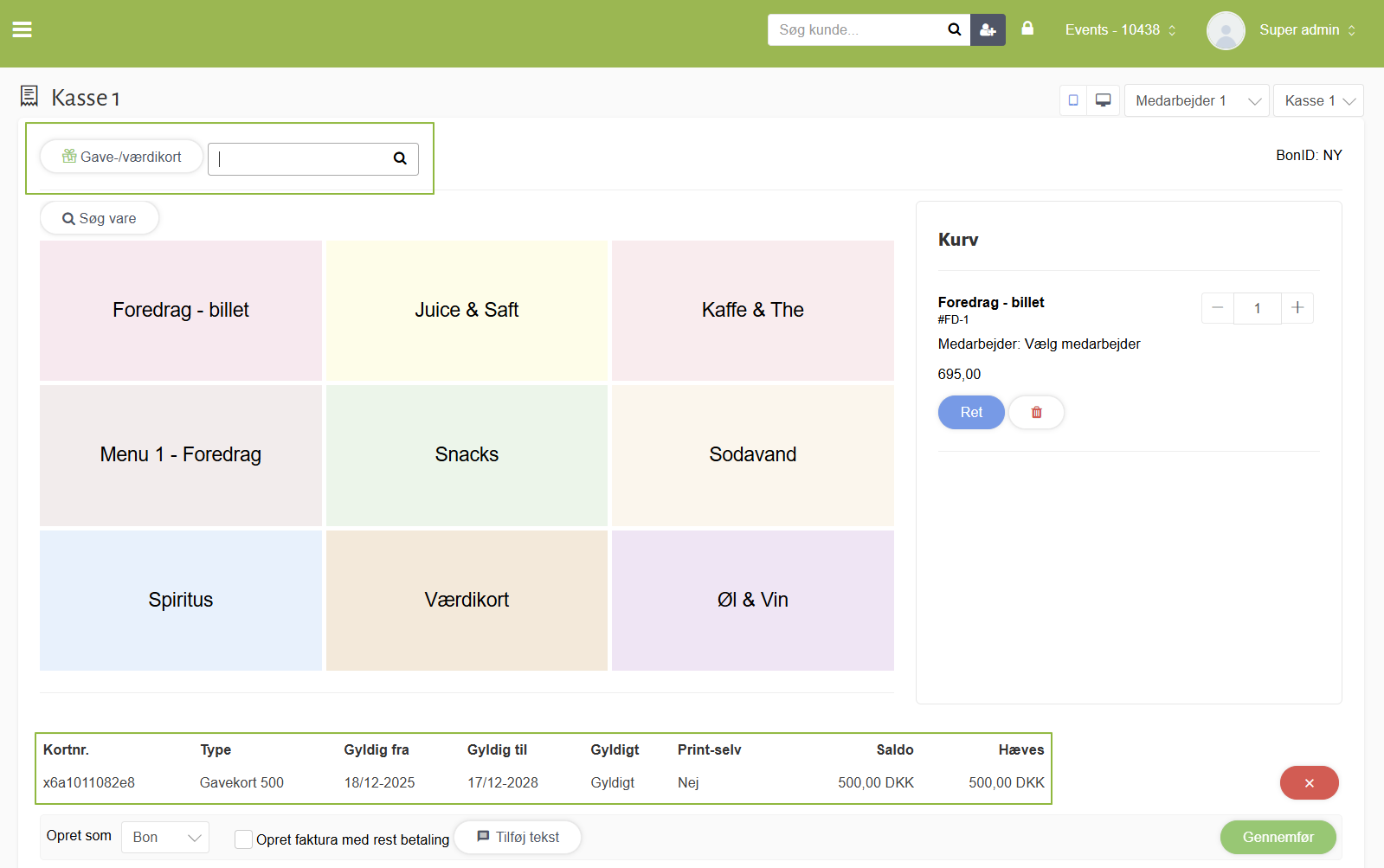Choose the Snacks product category

[x=467, y=455]
